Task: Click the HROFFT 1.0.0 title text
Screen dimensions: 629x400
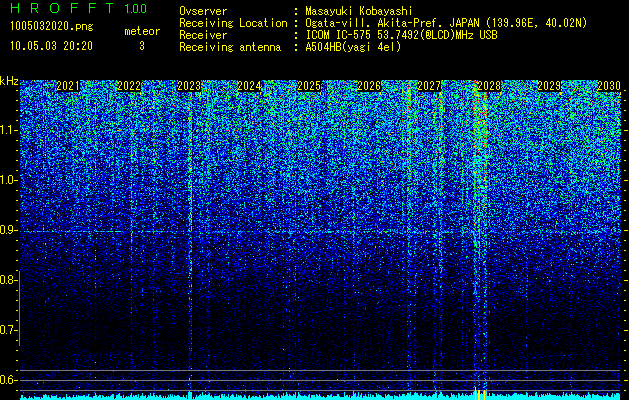Action: (x=79, y=8)
